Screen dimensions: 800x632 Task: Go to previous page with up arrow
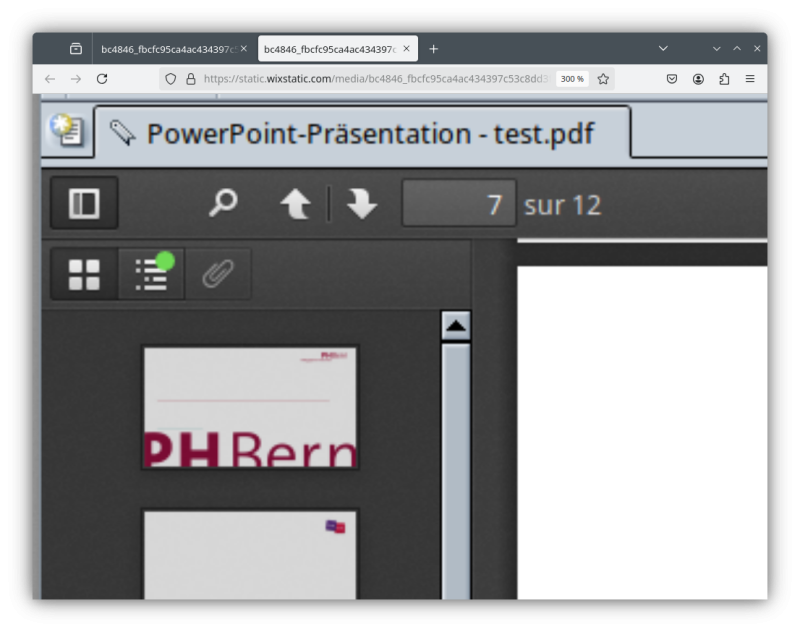[295, 204]
